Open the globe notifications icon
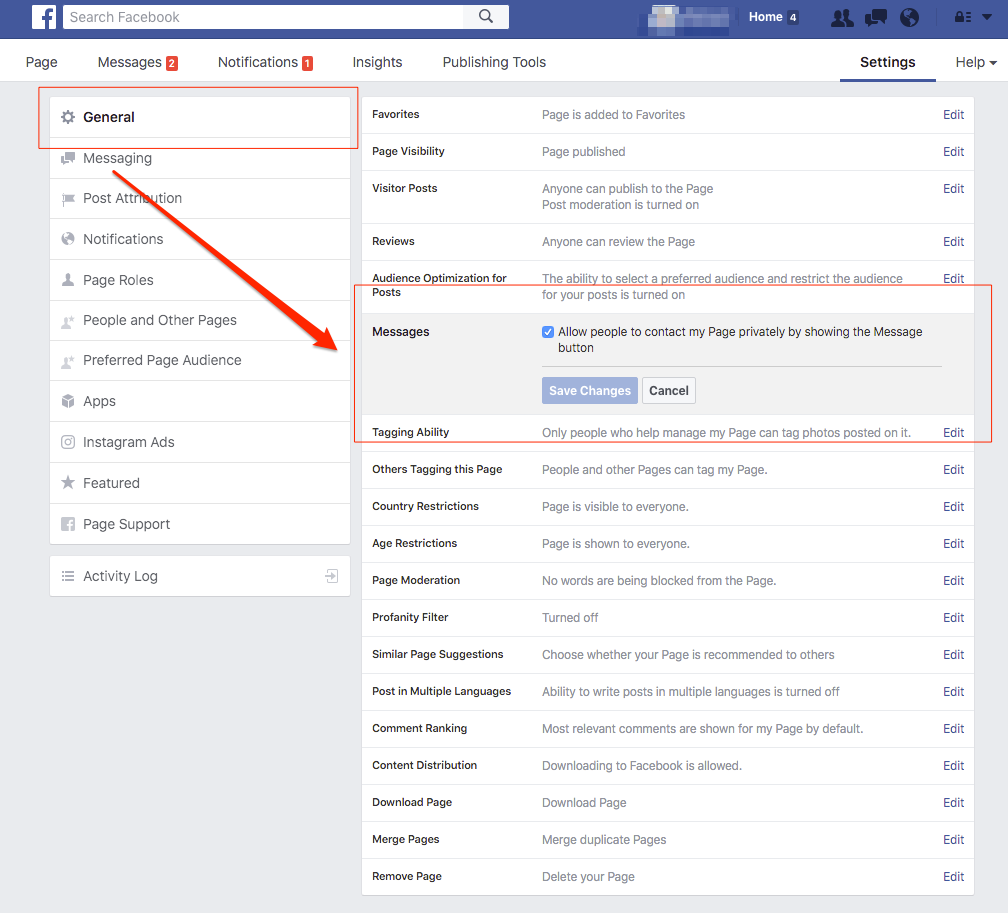 click(909, 17)
